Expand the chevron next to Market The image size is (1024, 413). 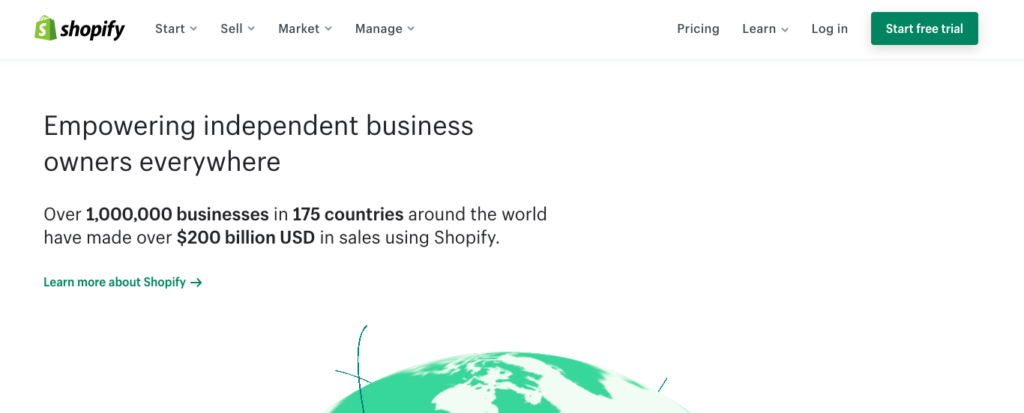click(x=328, y=29)
